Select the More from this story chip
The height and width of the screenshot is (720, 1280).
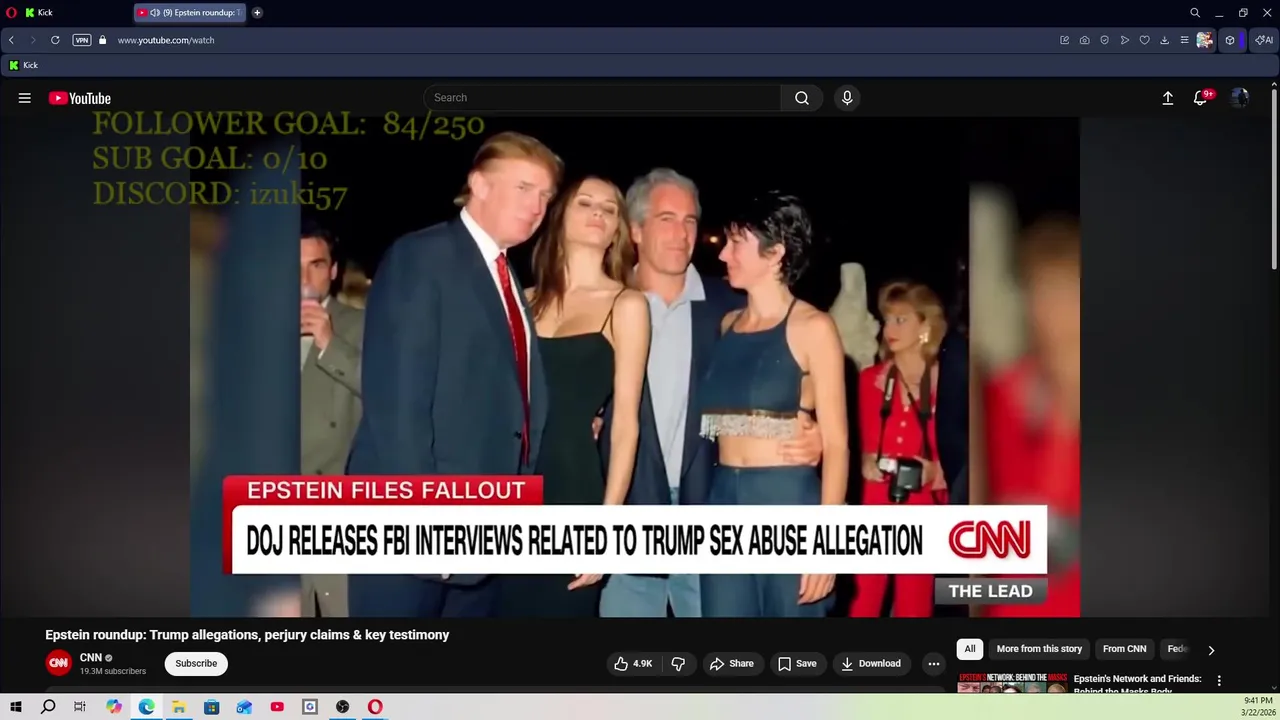1039,649
